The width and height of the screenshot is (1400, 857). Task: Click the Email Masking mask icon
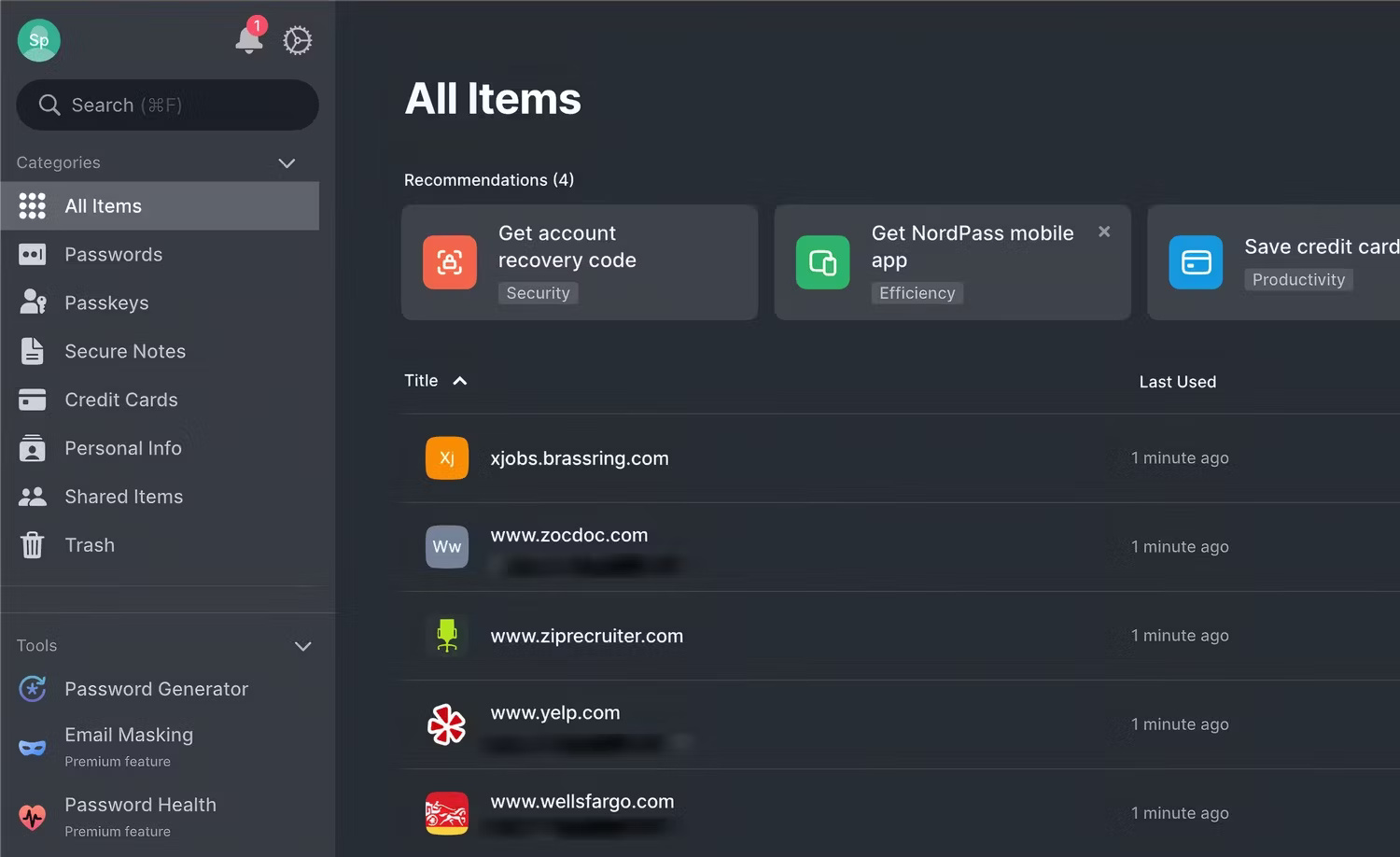pos(33,748)
